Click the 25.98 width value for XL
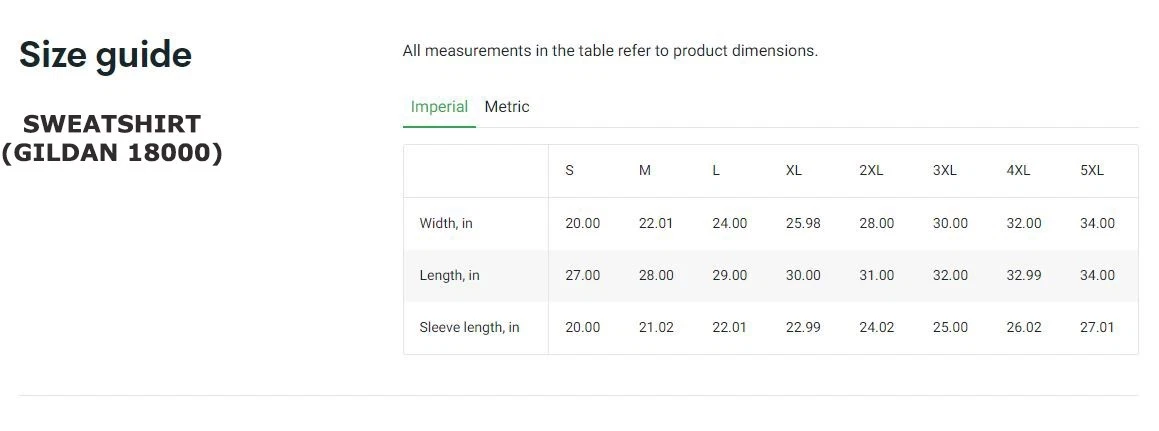Viewport: 1159px width, 431px height. pos(803,224)
